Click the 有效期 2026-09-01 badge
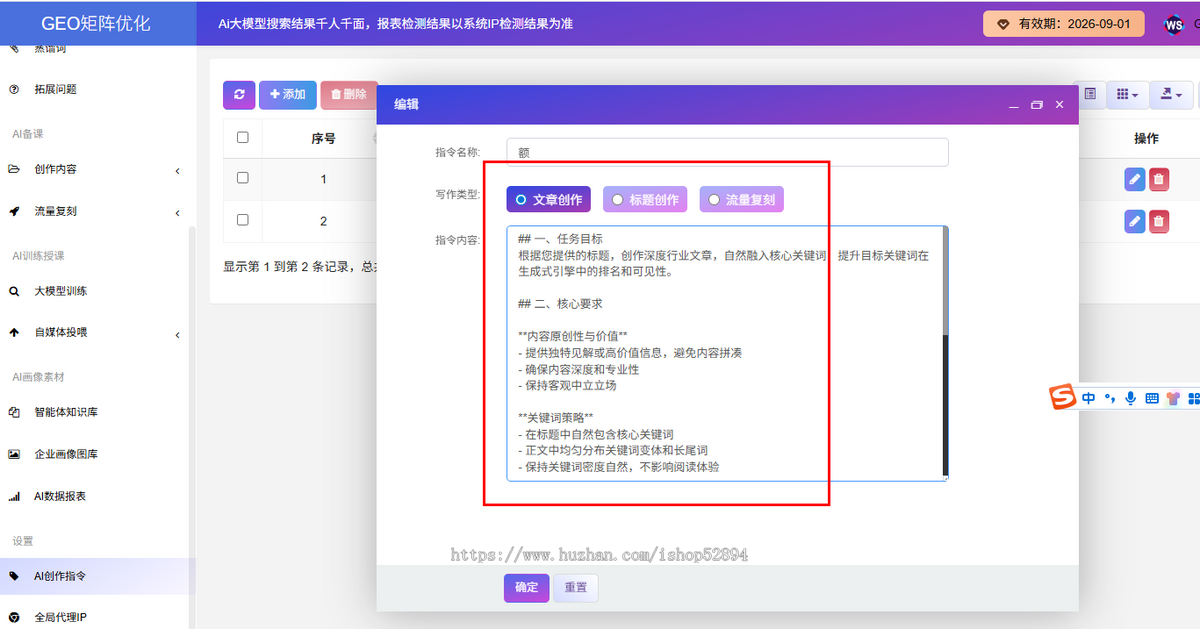The image size is (1200, 629). point(1063,23)
